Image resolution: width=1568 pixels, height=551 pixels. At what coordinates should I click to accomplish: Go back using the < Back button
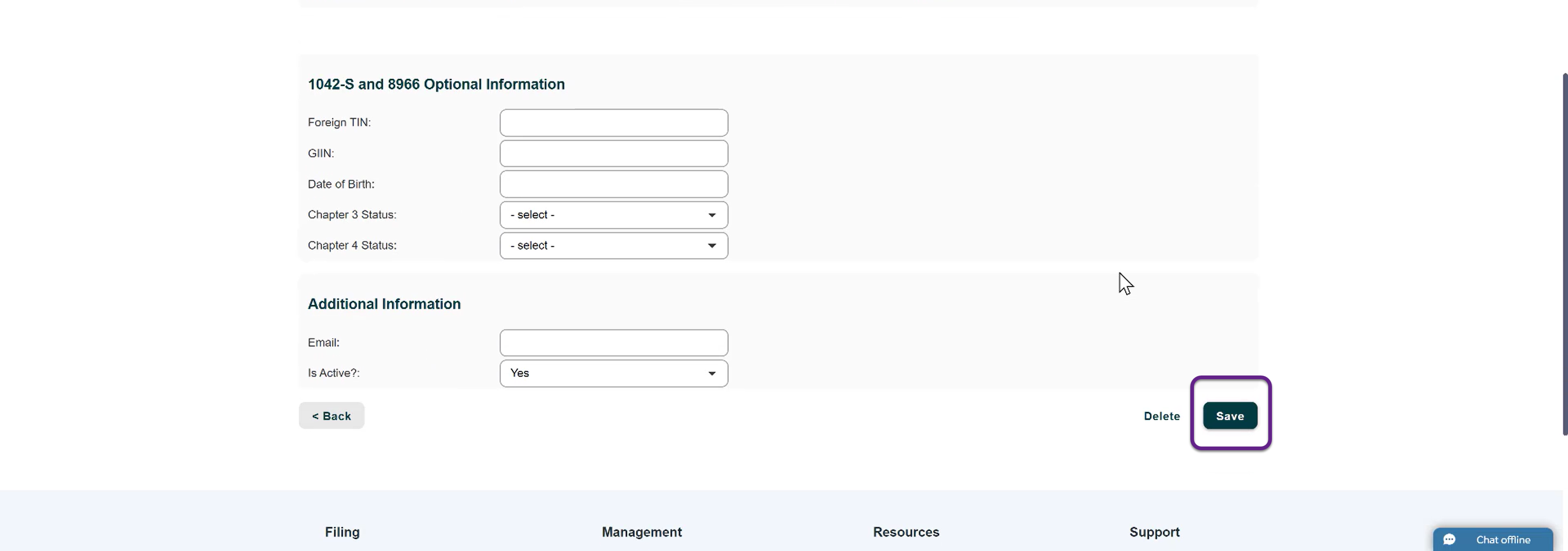point(331,416)
